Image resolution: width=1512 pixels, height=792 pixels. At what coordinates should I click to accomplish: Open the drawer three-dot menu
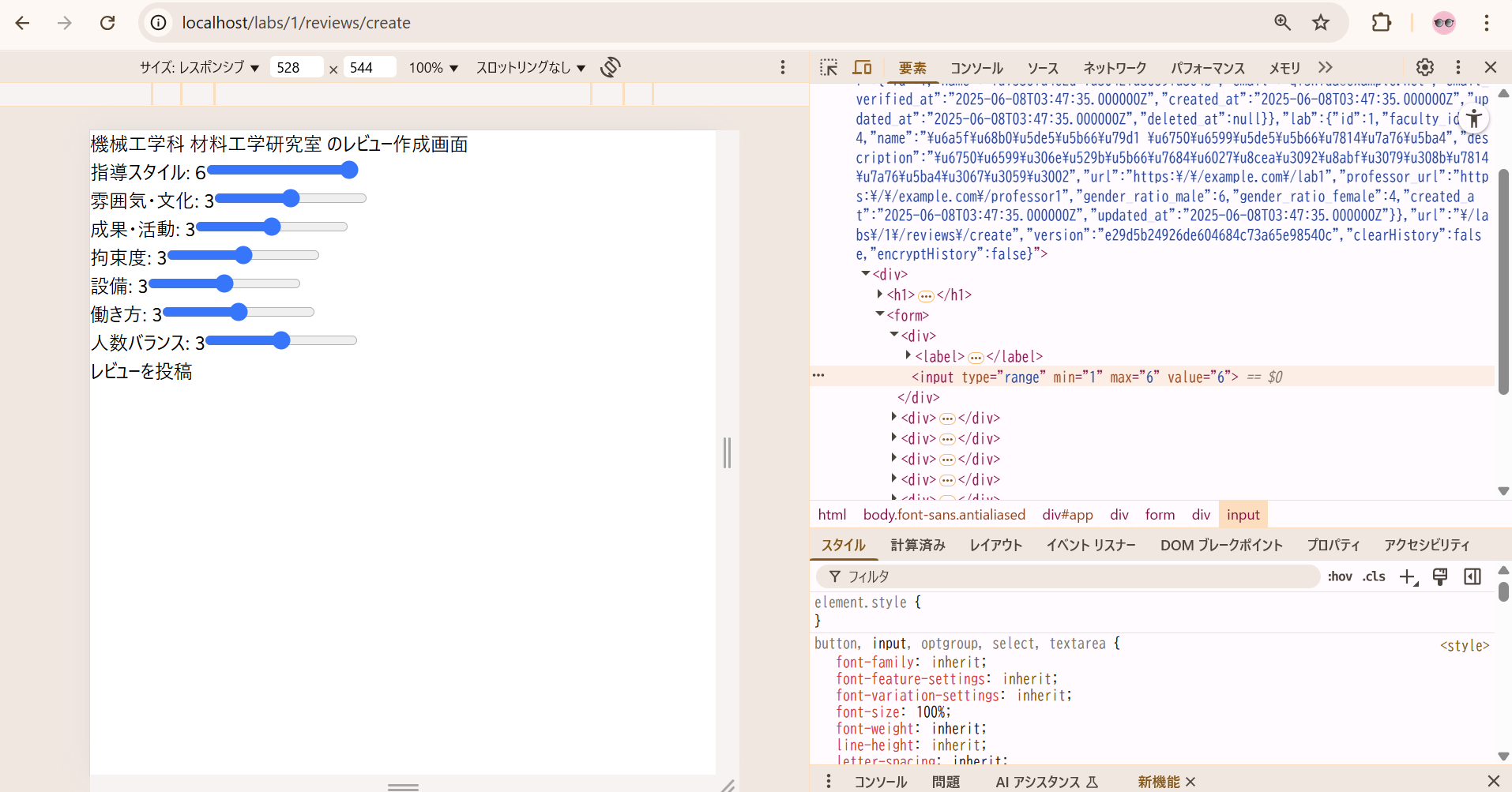[828, 781]
